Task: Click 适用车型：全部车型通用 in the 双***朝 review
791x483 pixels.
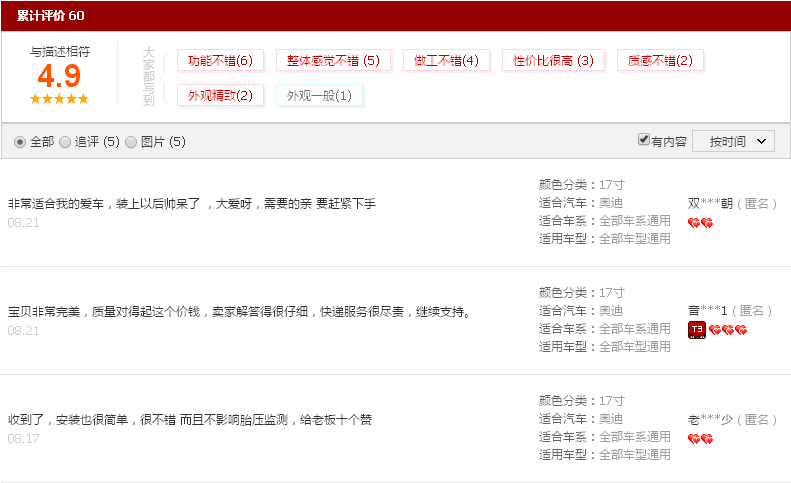Action: [x=605, y=239]
